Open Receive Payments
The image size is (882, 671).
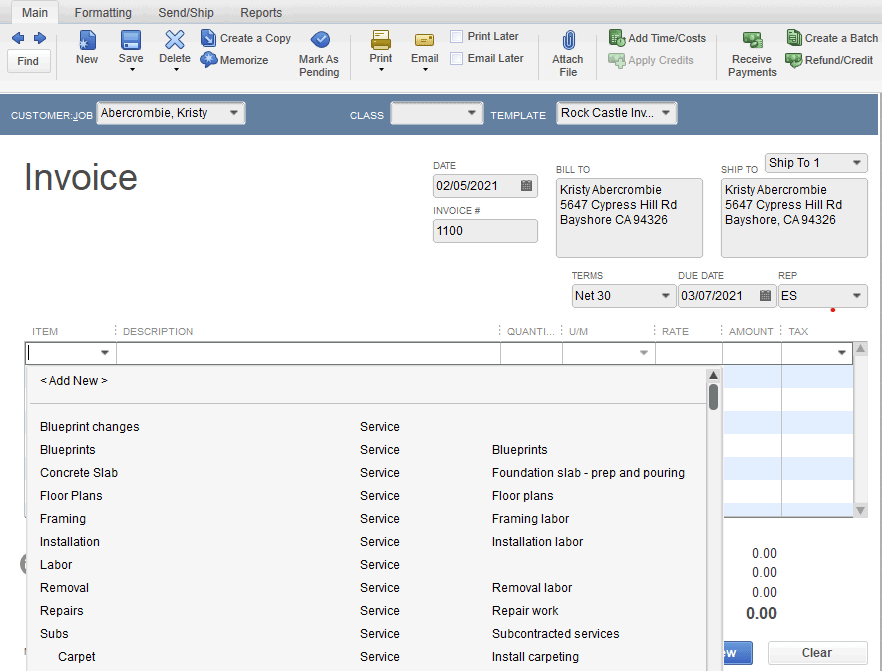point(752,55)
